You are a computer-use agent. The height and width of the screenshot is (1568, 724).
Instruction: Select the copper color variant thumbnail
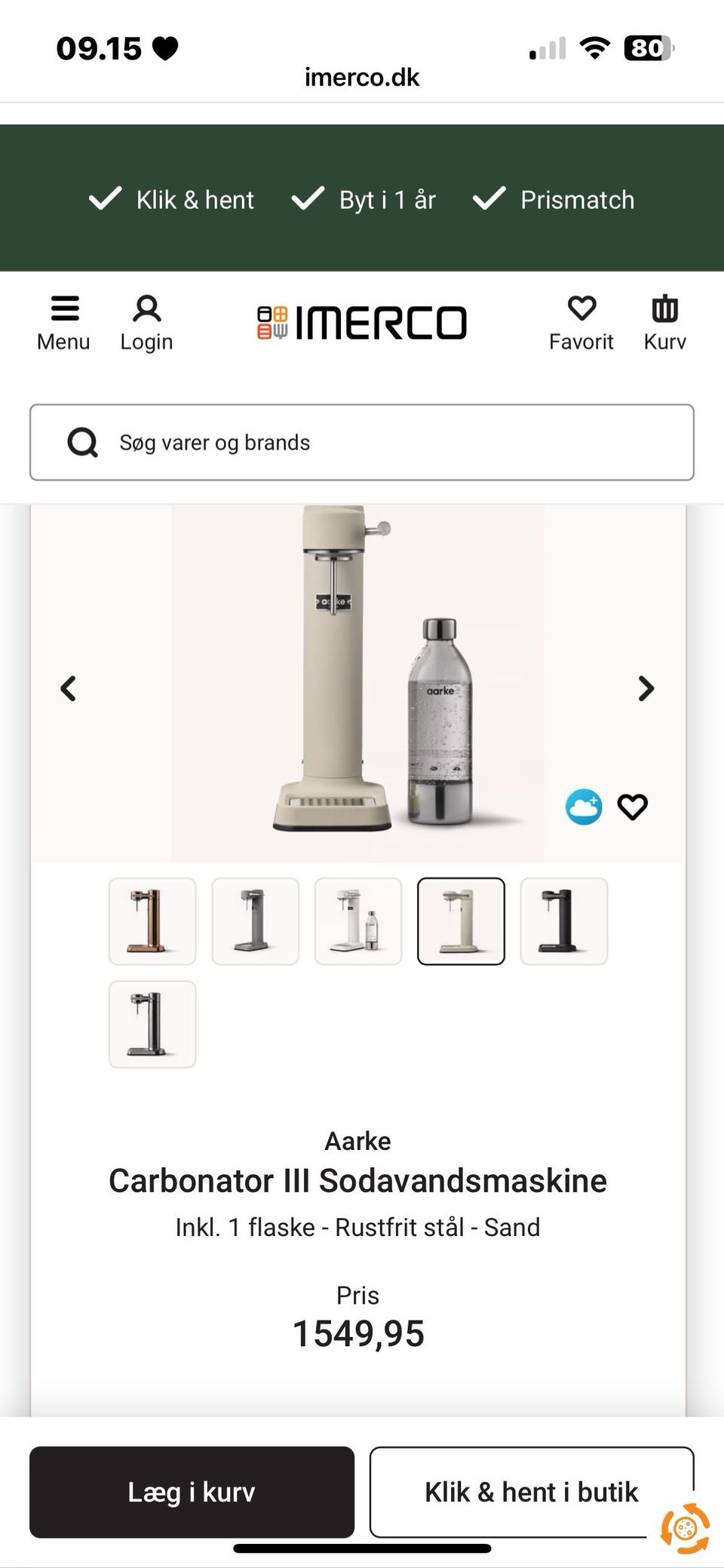pyautogui.click(x=152, y=921)
